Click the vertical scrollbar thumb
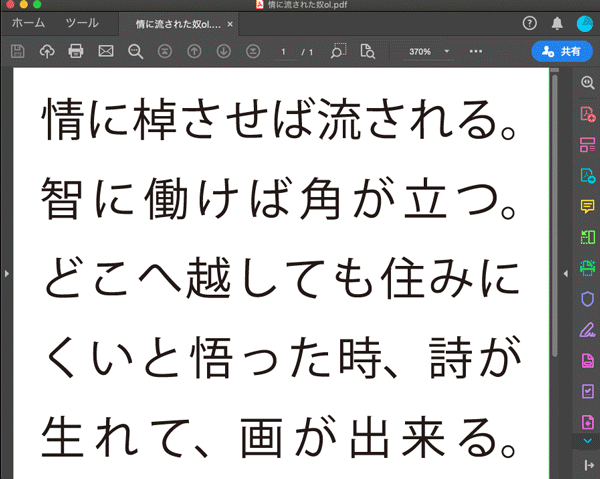Viewport: 600px width, 479px height. coord(554,214)
